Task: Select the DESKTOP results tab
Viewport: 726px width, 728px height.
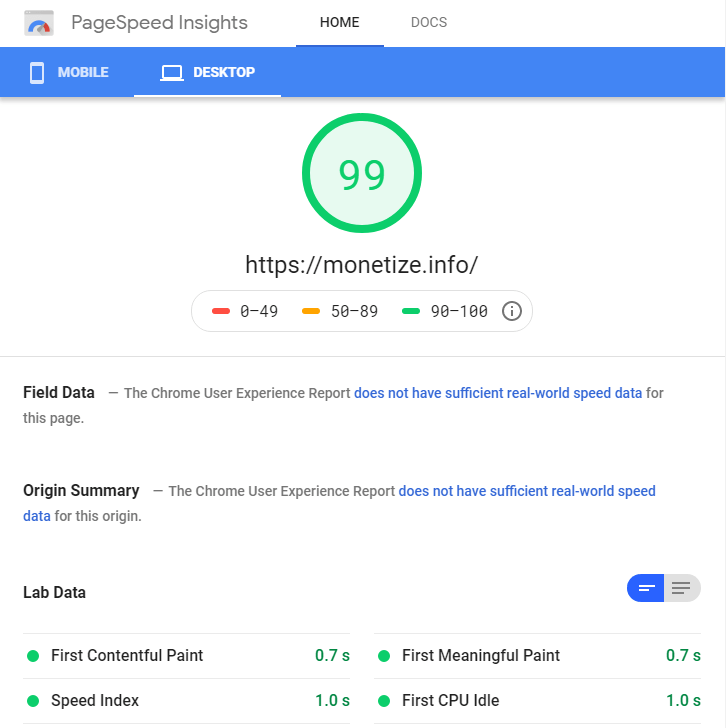Action: point(207,72)
